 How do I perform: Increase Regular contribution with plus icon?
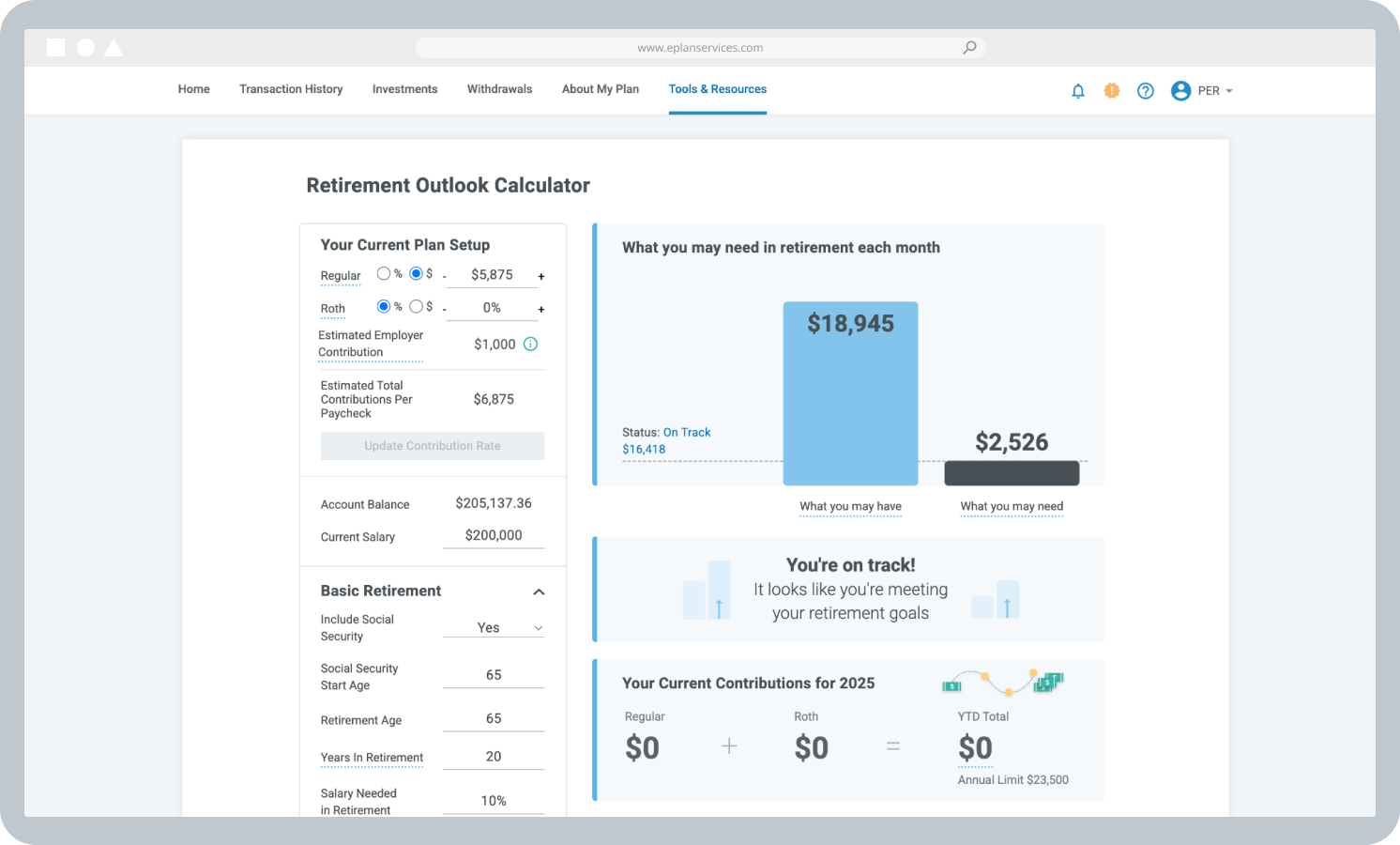click(541, 277)
